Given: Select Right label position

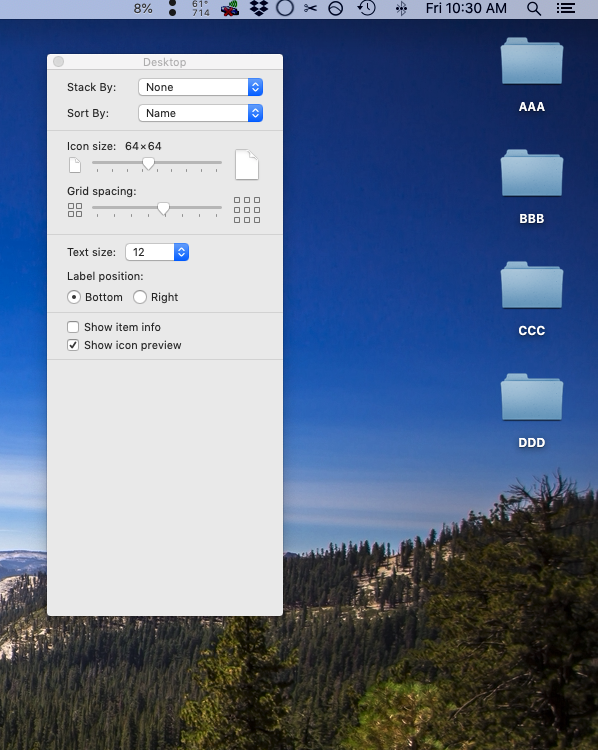Looking at the screenshot, I should (x=140, y=297).
